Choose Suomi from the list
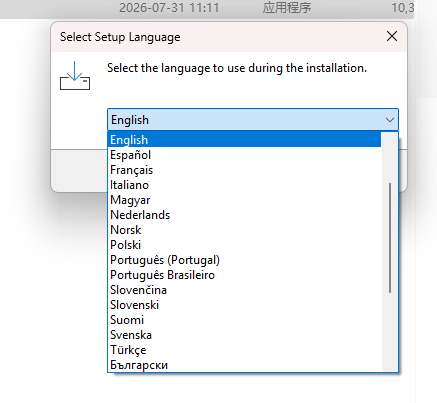The width and height of the screenshot is (437, 403). point(244,320)
